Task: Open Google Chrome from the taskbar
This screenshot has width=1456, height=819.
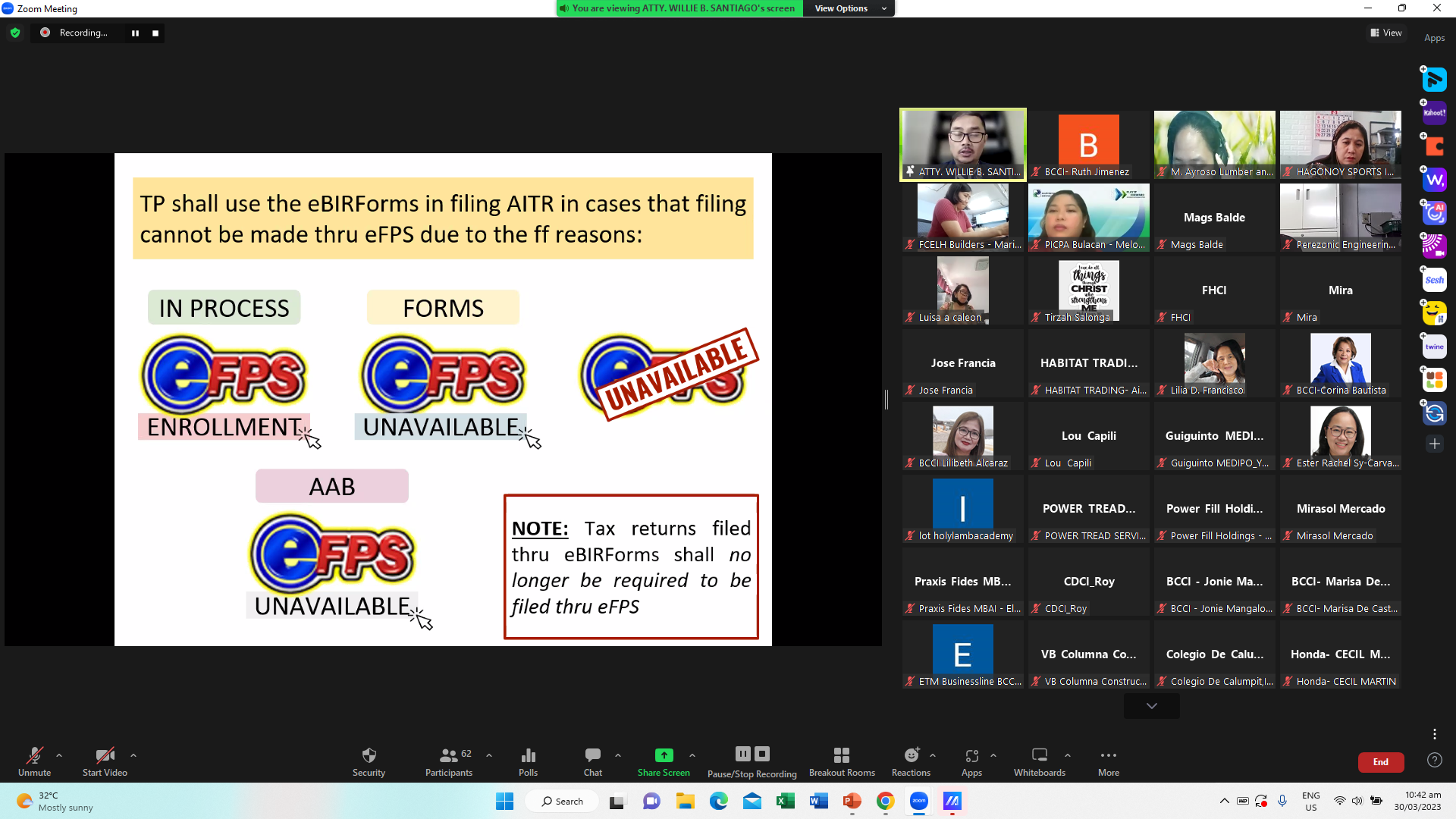Action: click(886, 801)
